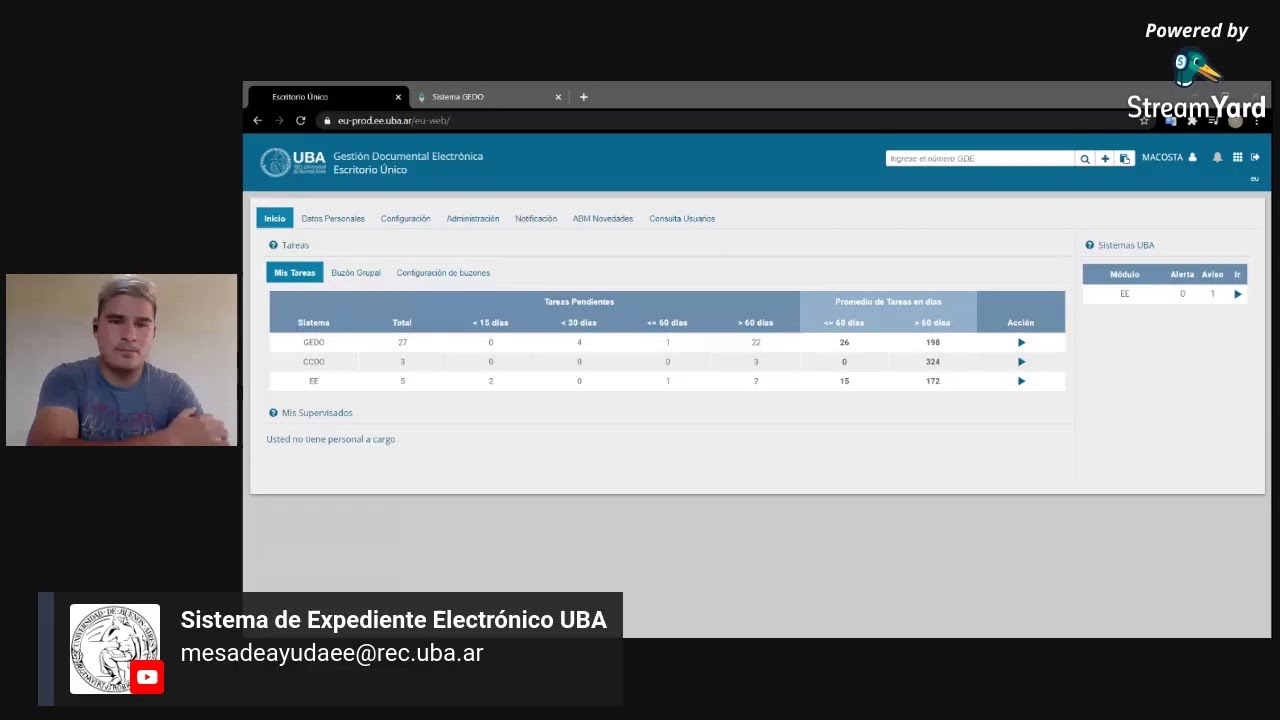Image resolution: width=1280 pixels, height=720 pixels.
Task: Click the EE average value 172
Action: 932,381
